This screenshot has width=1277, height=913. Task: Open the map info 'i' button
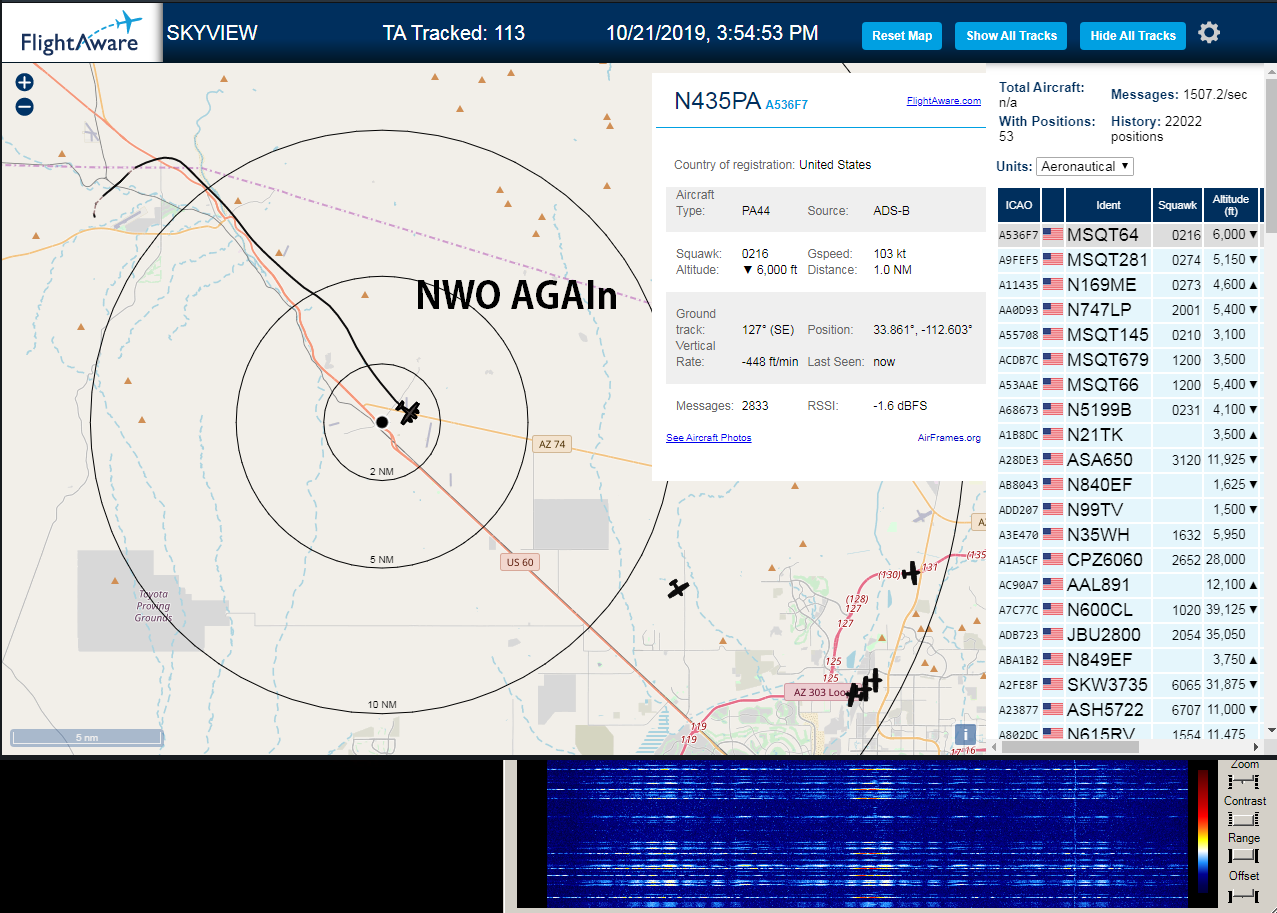pos(966,733)
